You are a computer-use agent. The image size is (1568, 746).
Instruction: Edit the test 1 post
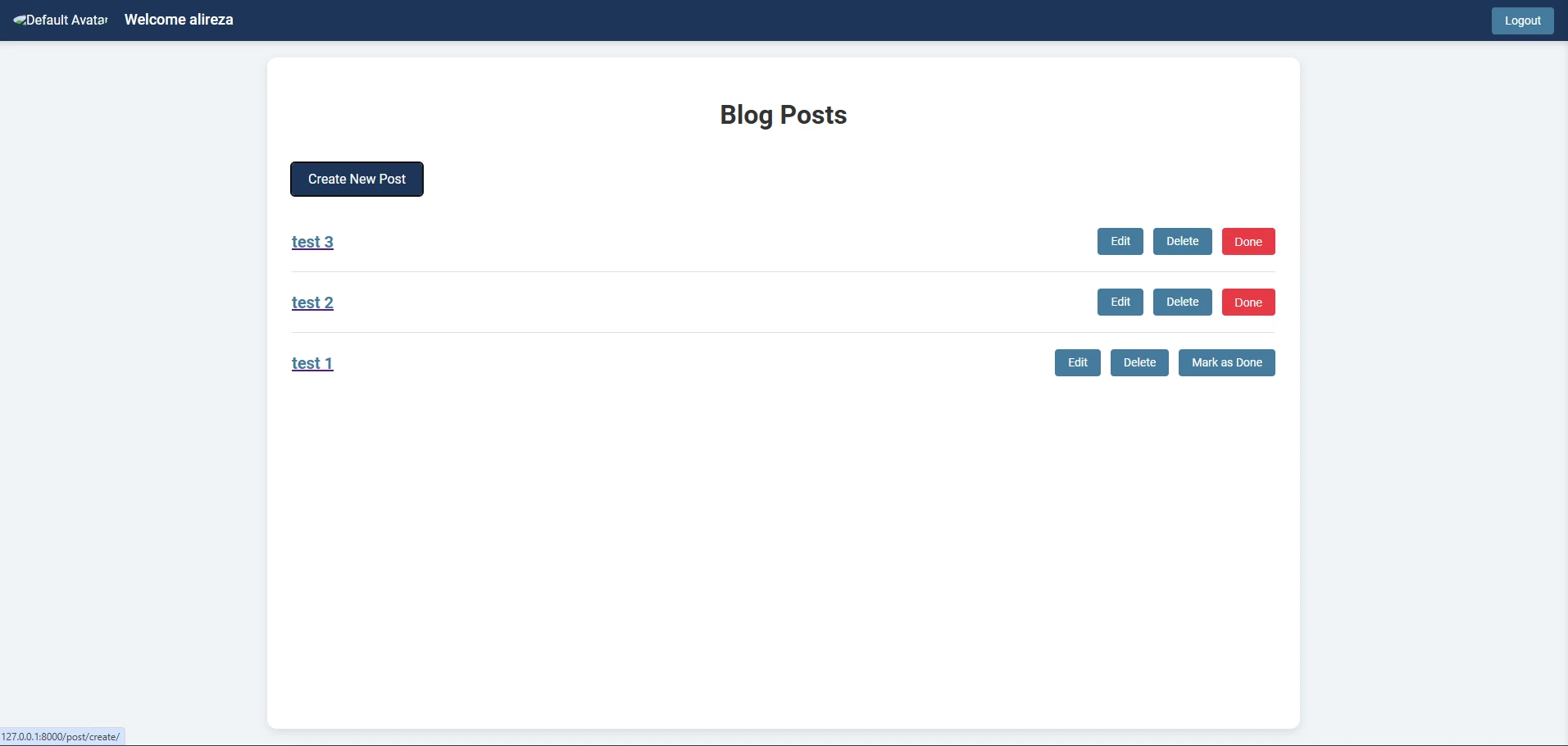[x=1077, y=362]
